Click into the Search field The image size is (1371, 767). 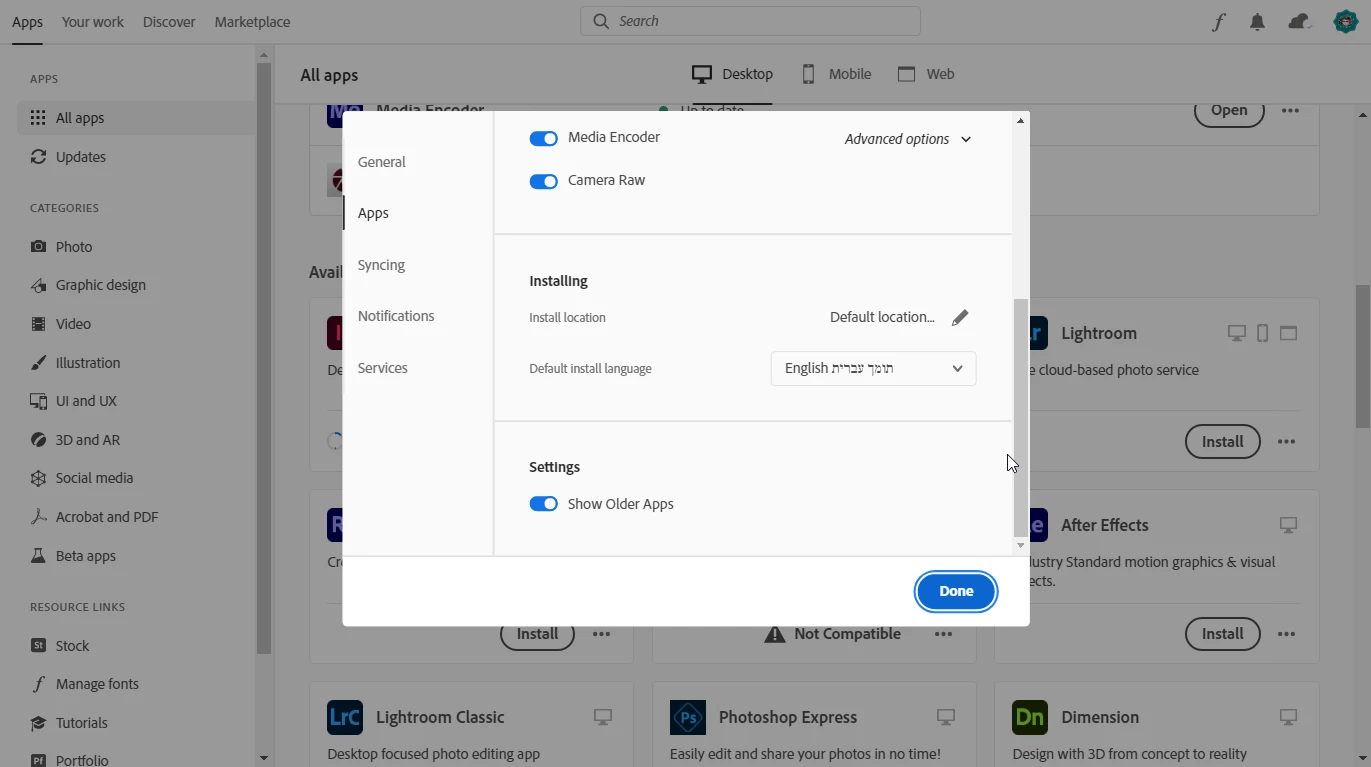(750, 21)
